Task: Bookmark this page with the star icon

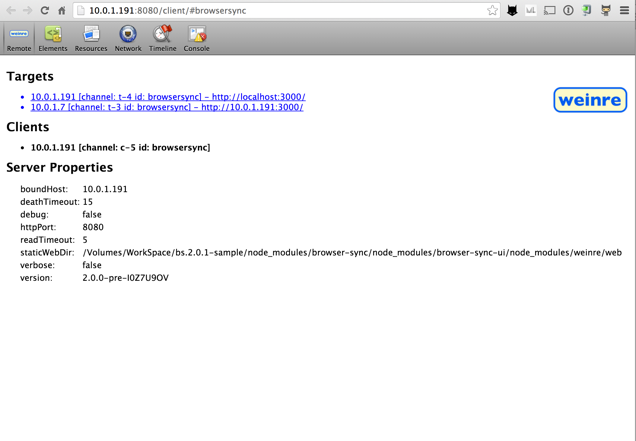Action: click(x=492, y=10)
